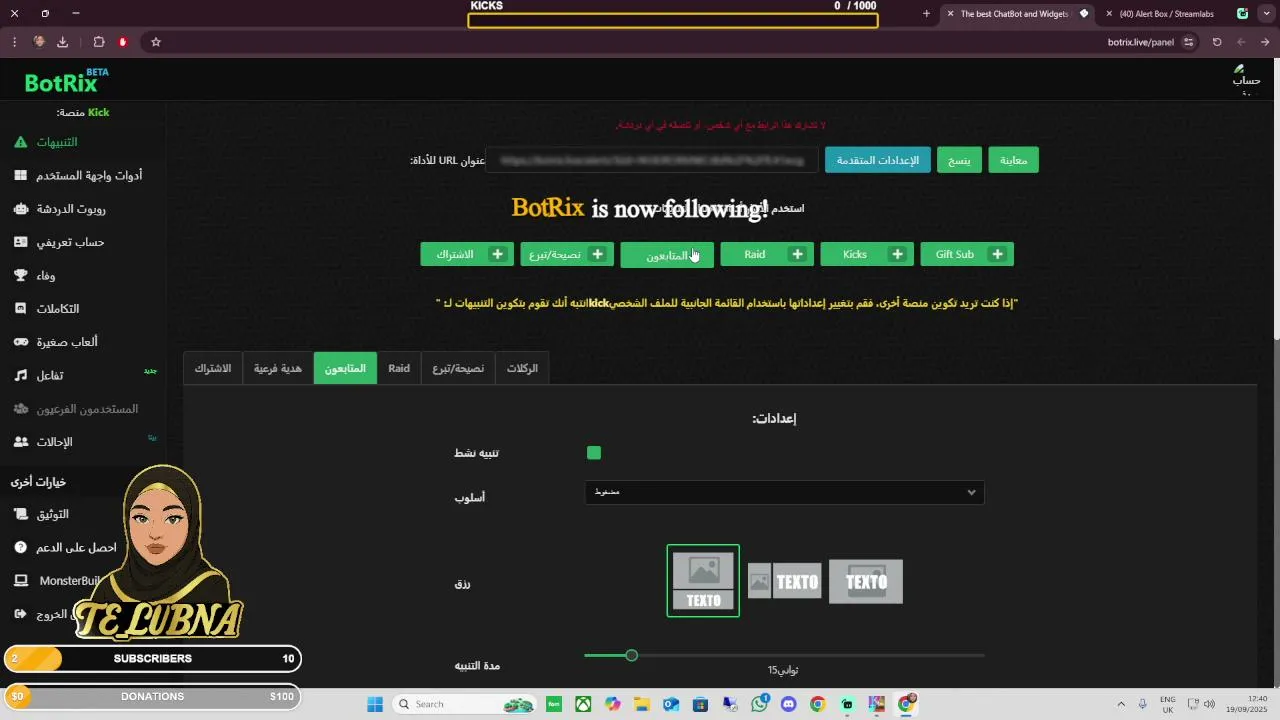The image size is (1280, 720).
Task: Open أدوات واجهة المستخدم in the sidebar
Action: (78, 175)
